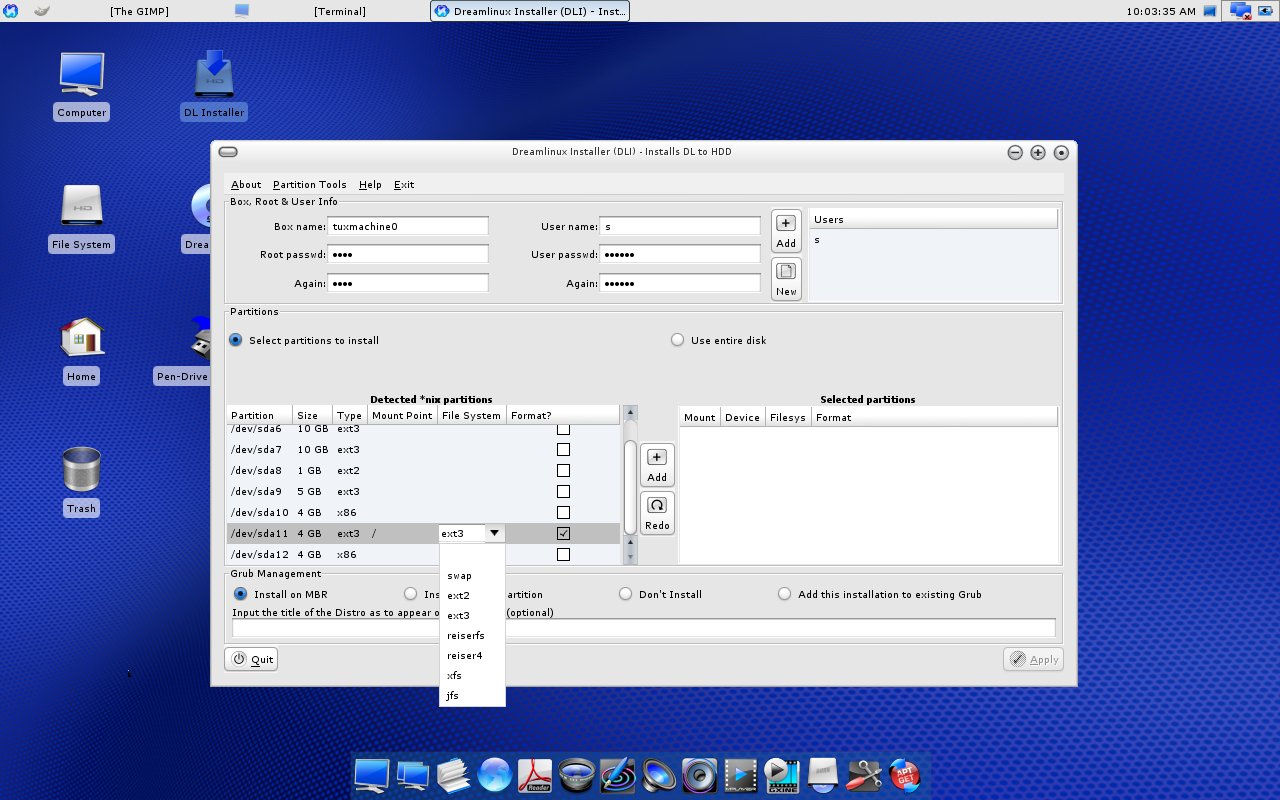This screenshot has width=1280, height=800.
Task: Open the Trash desktop icon
Action: pos(81,482)
